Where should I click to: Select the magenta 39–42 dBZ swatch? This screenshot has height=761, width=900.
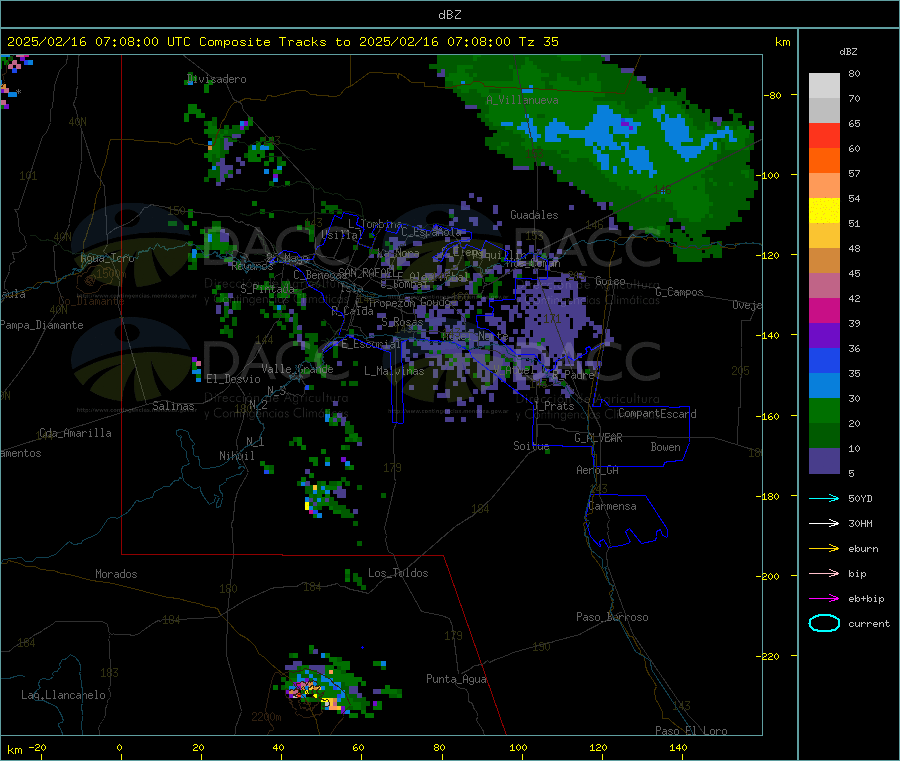click(x=824, y=310)
